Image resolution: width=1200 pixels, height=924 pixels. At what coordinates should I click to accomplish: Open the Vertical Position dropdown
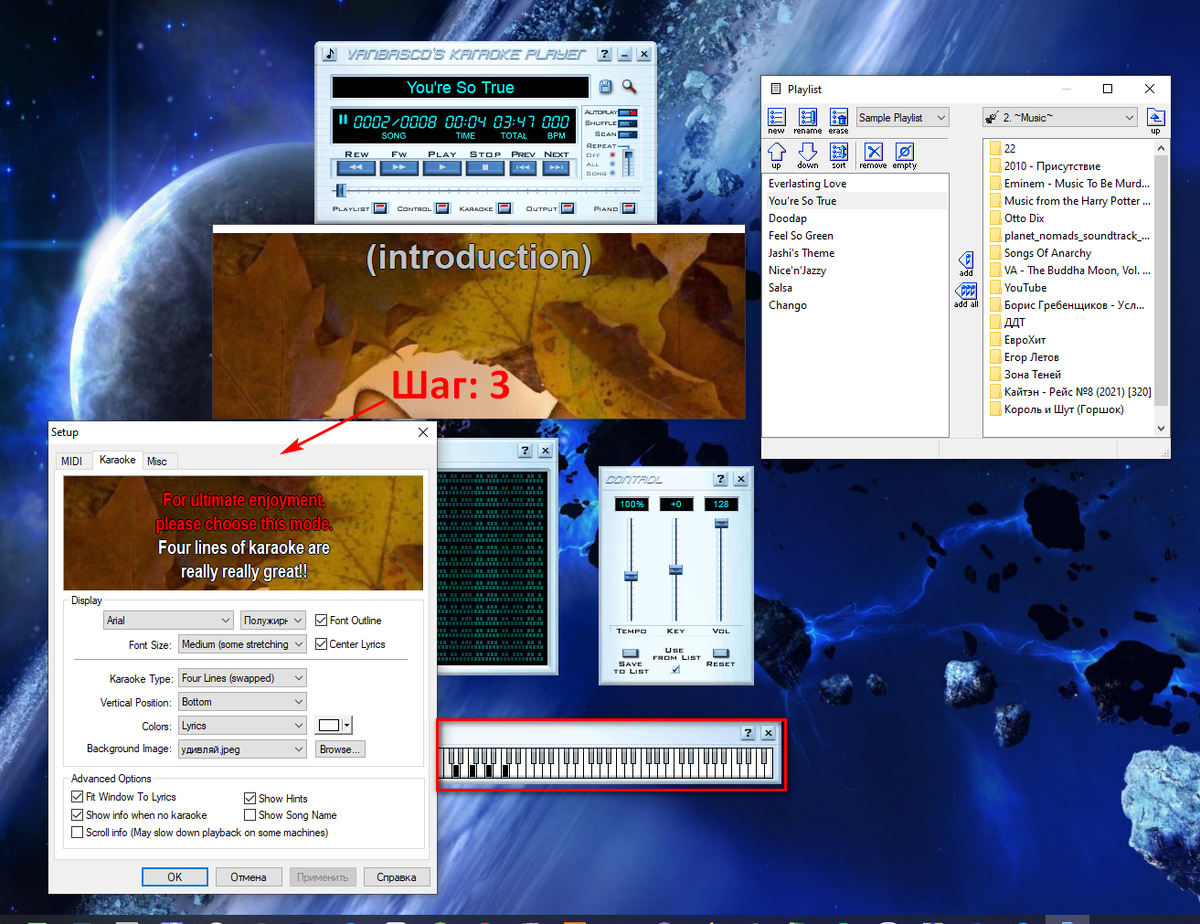[x=242, y=702]
